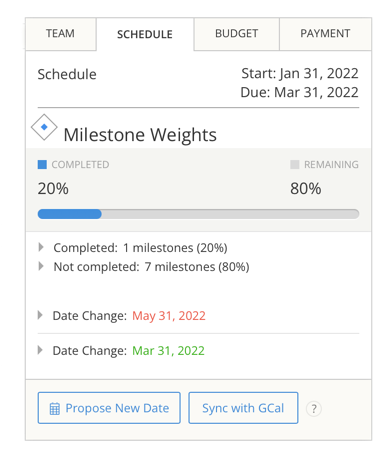Click the Propose New Date button

coord(109,408)
